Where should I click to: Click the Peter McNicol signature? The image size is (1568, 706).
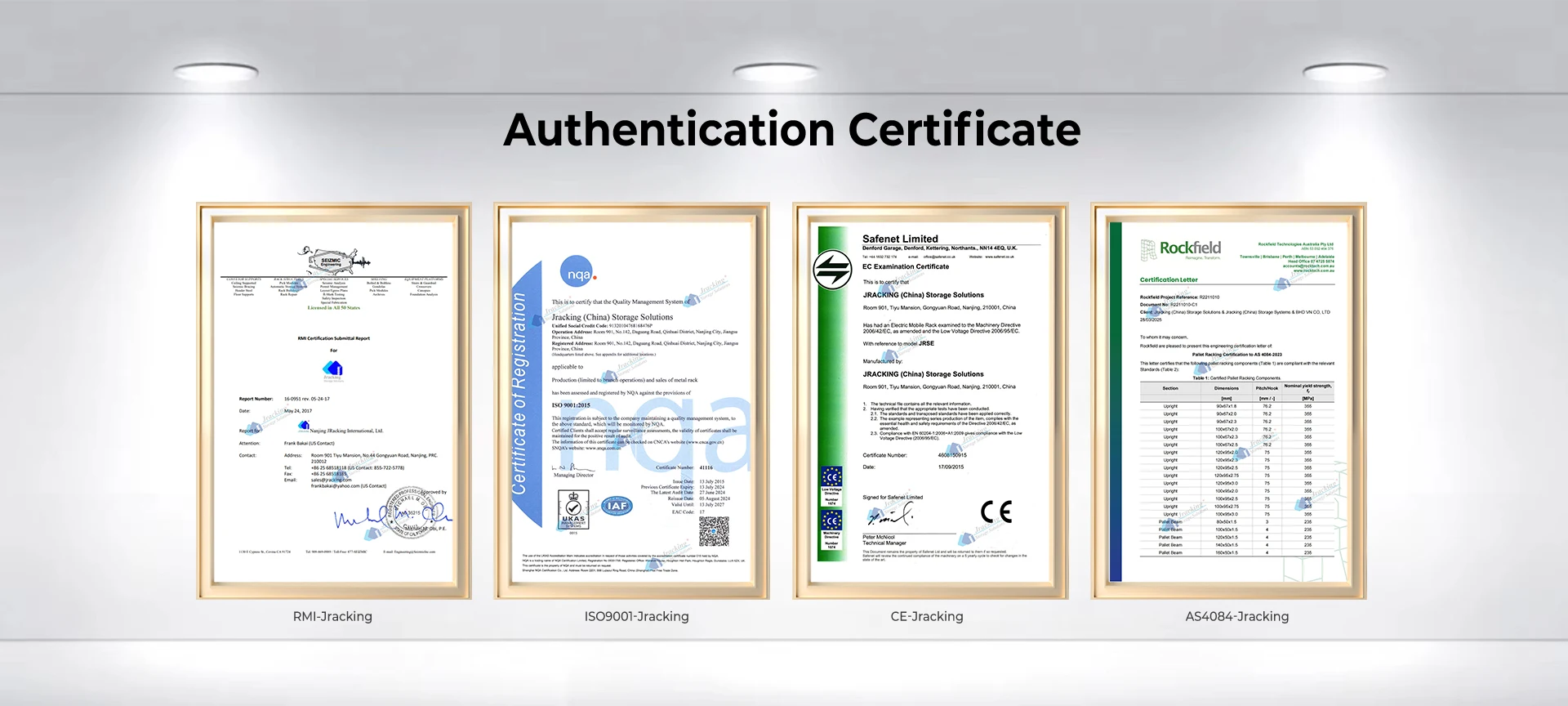[x=889, y=516]
